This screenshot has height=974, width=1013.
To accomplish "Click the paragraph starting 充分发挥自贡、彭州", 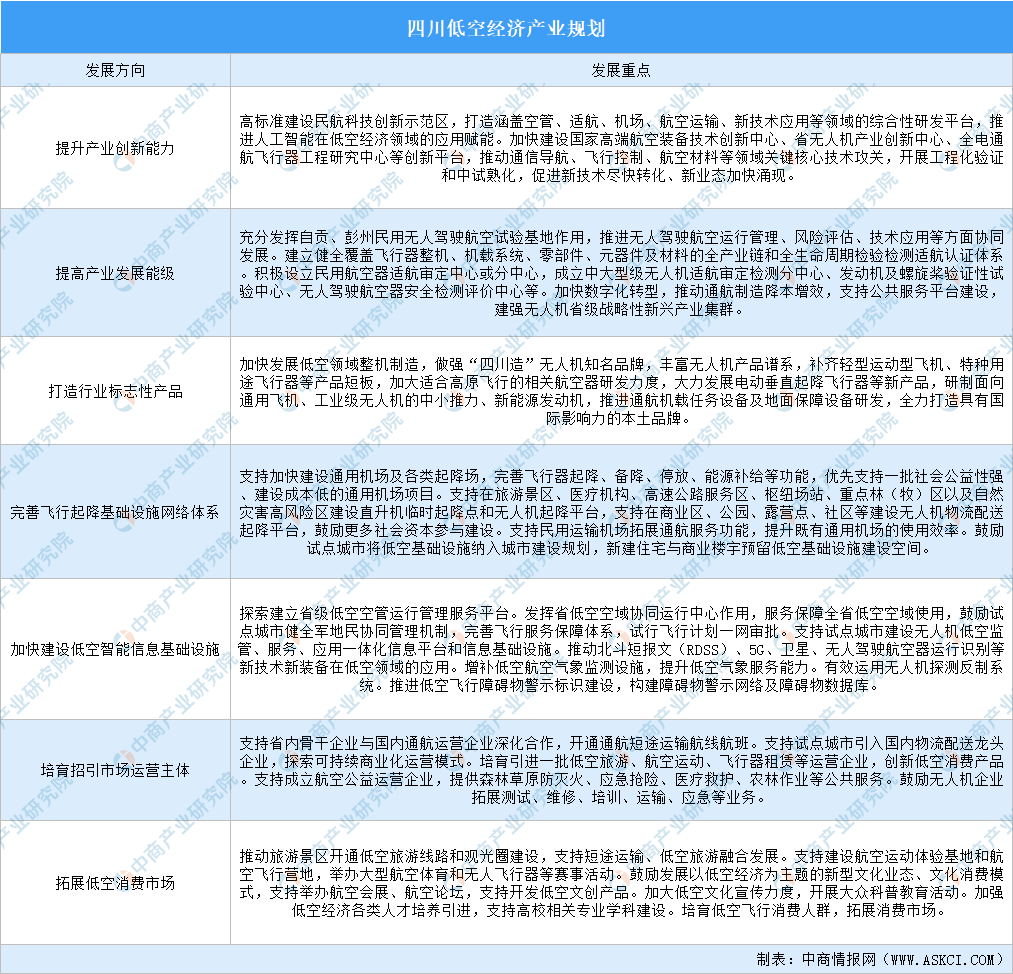I will coord(621,273).
